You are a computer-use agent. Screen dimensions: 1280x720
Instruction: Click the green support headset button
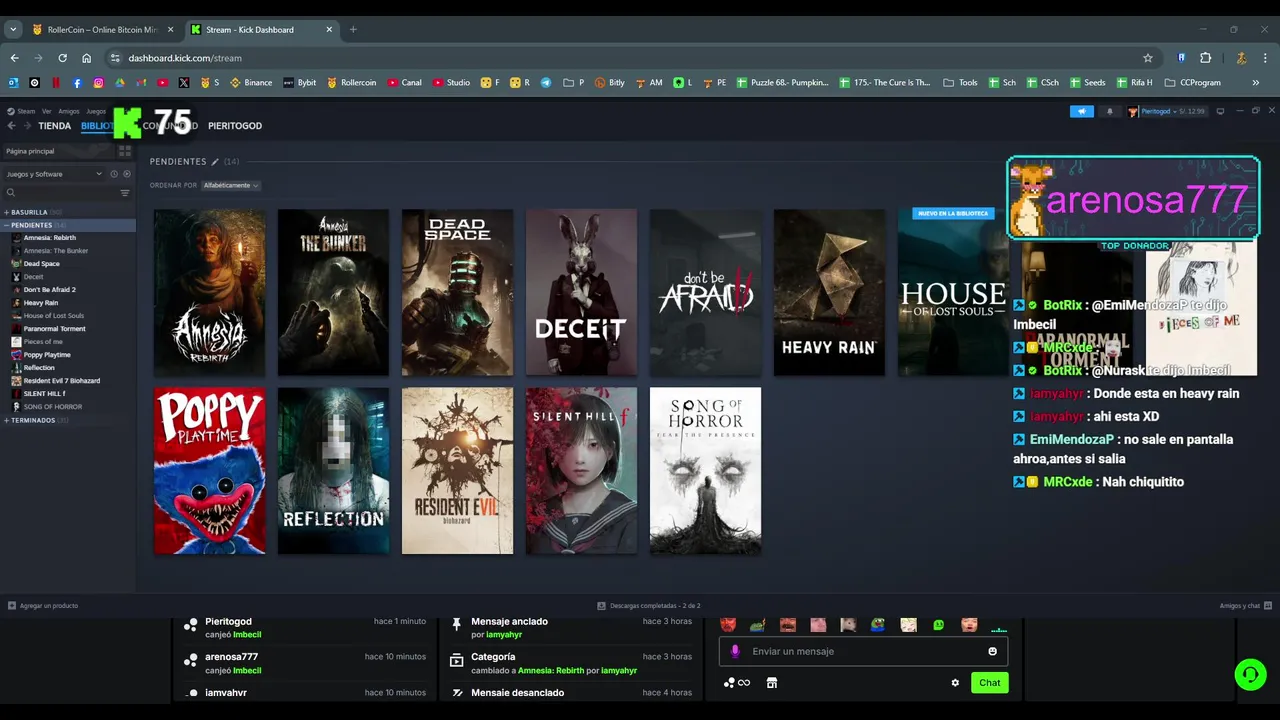tap(1250, 674)
